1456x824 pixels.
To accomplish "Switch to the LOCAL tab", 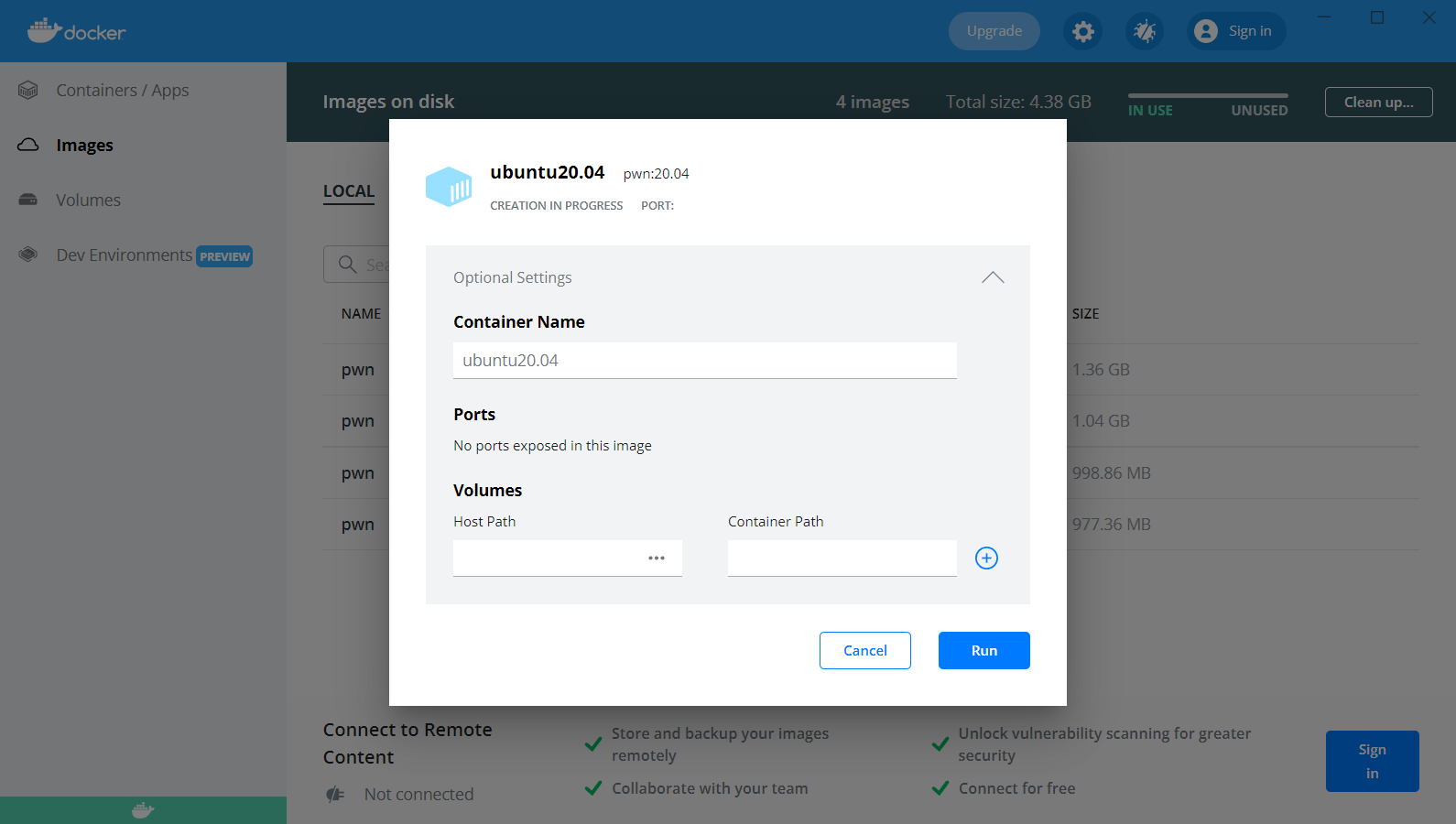I will (349, 191).
